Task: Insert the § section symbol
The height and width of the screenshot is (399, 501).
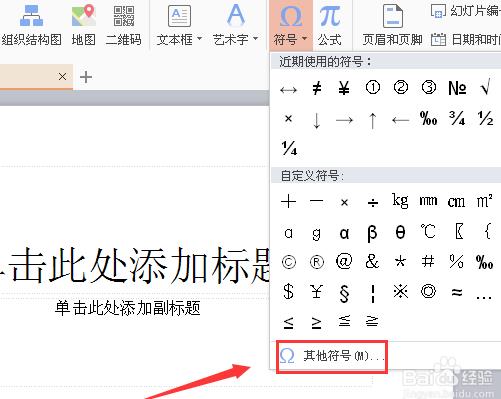Action: [x=344, y=293]
